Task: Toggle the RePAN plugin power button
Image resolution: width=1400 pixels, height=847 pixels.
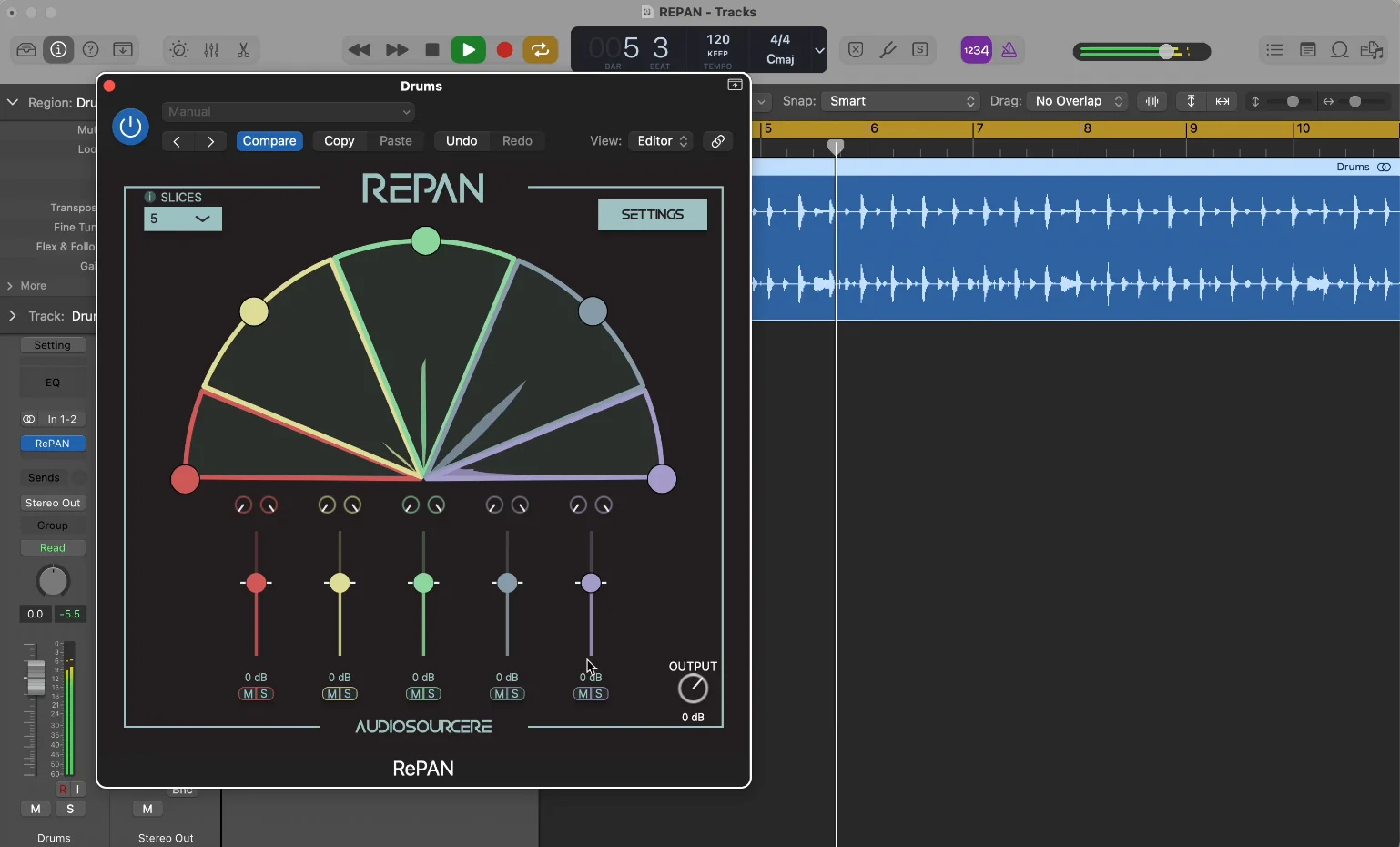Action: coord(130,127)
